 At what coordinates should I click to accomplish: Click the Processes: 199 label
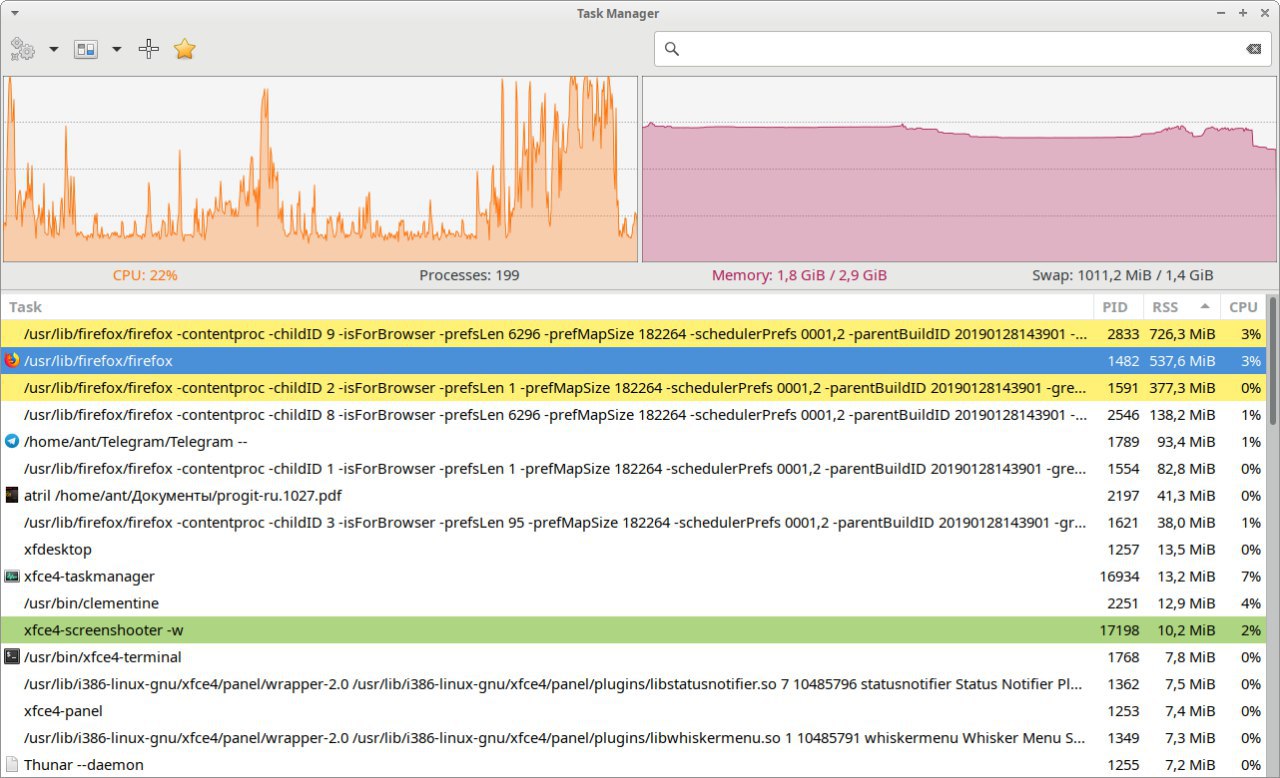point(469,275)
